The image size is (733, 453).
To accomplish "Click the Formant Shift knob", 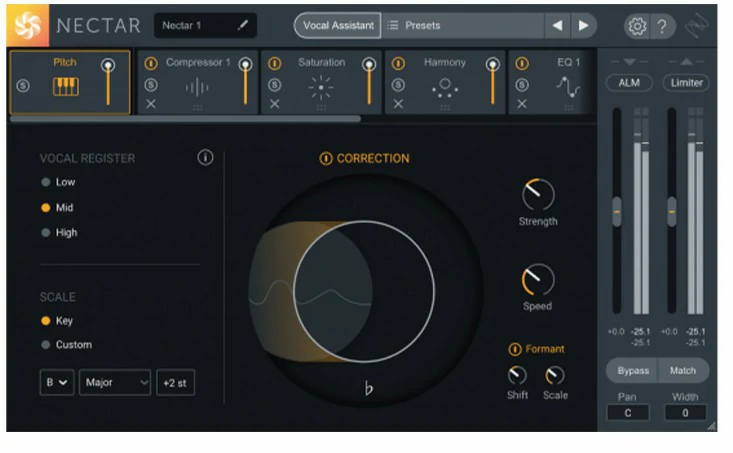I will [x=517, y=375].
